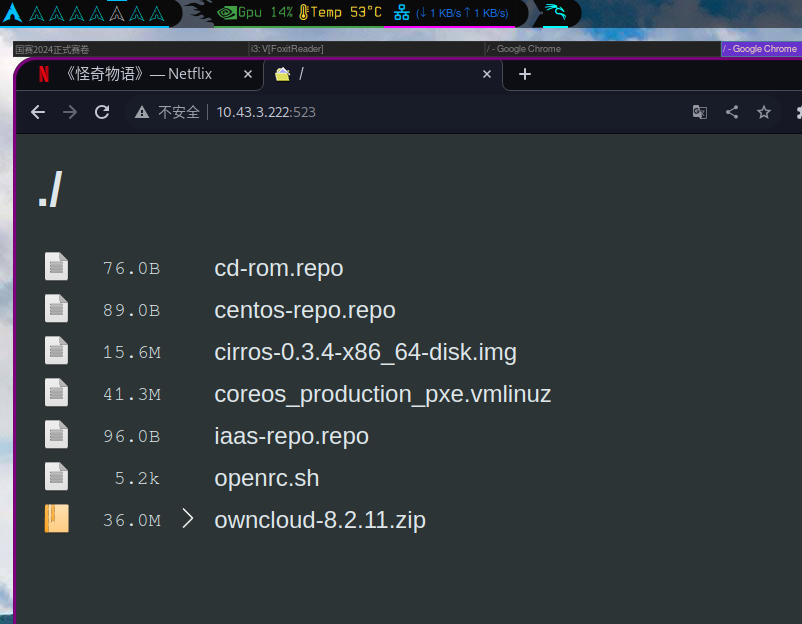Open the cirros disk image link
Viewport: 802px width, 624px height.
pos(366,352)
